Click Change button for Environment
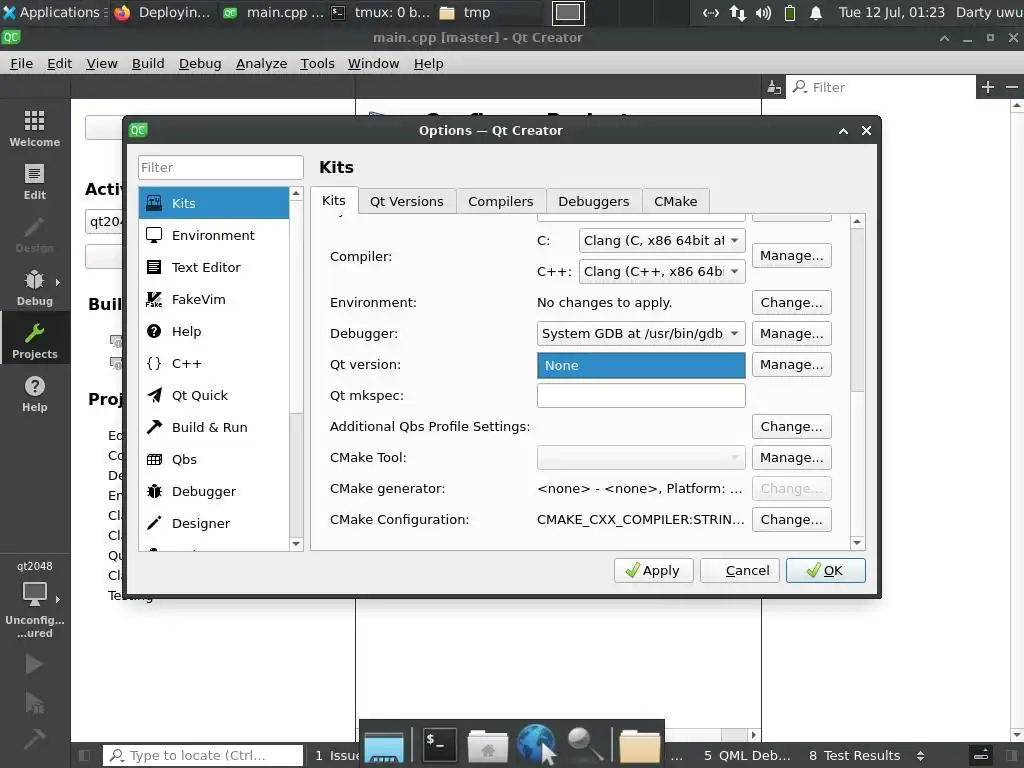This screenshot has width=1024, height=768. (792, 302)
